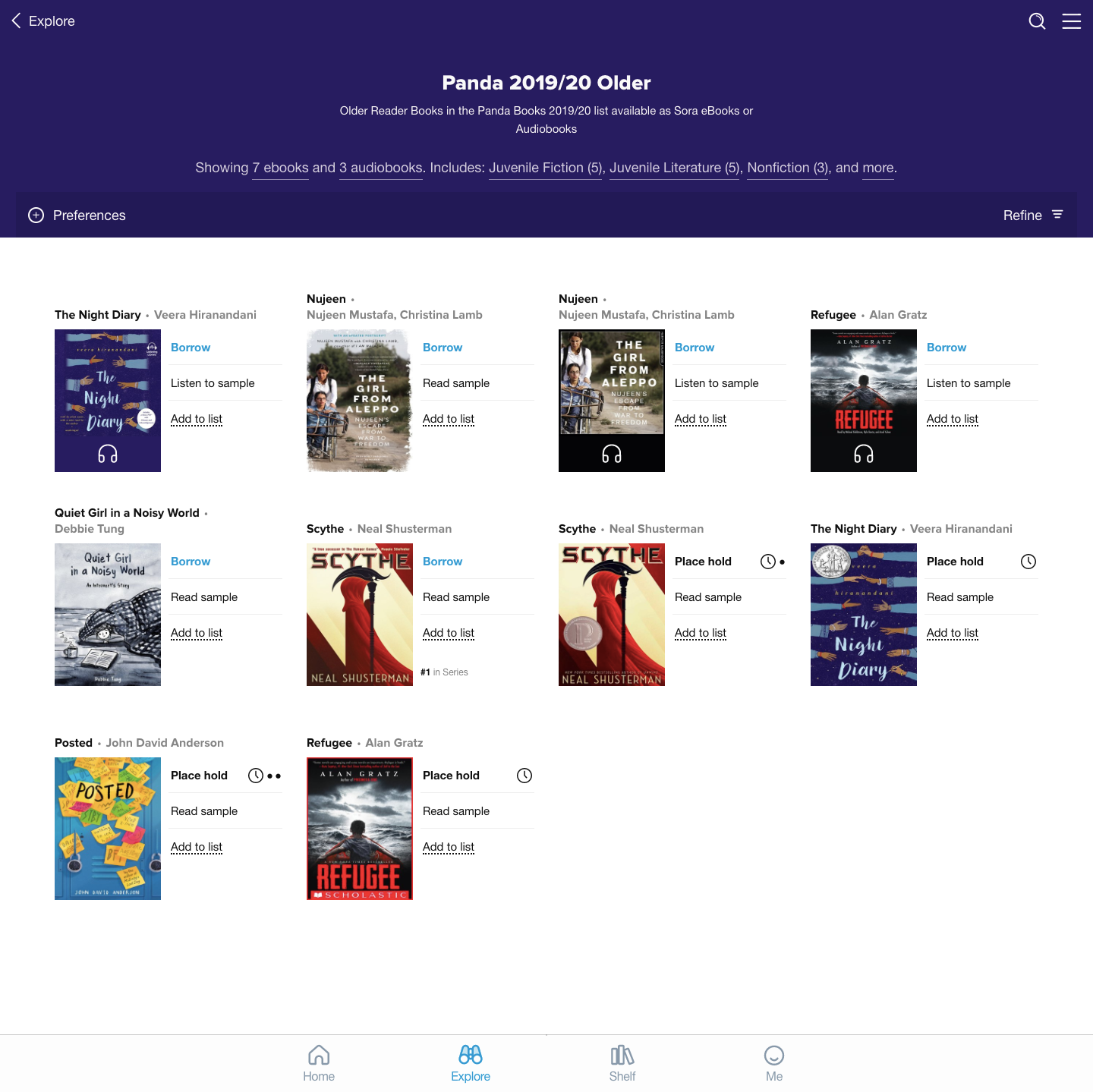Listen to sample of Refugee audiobook
Screen dimensions: 1093x1092
[969, 383]
